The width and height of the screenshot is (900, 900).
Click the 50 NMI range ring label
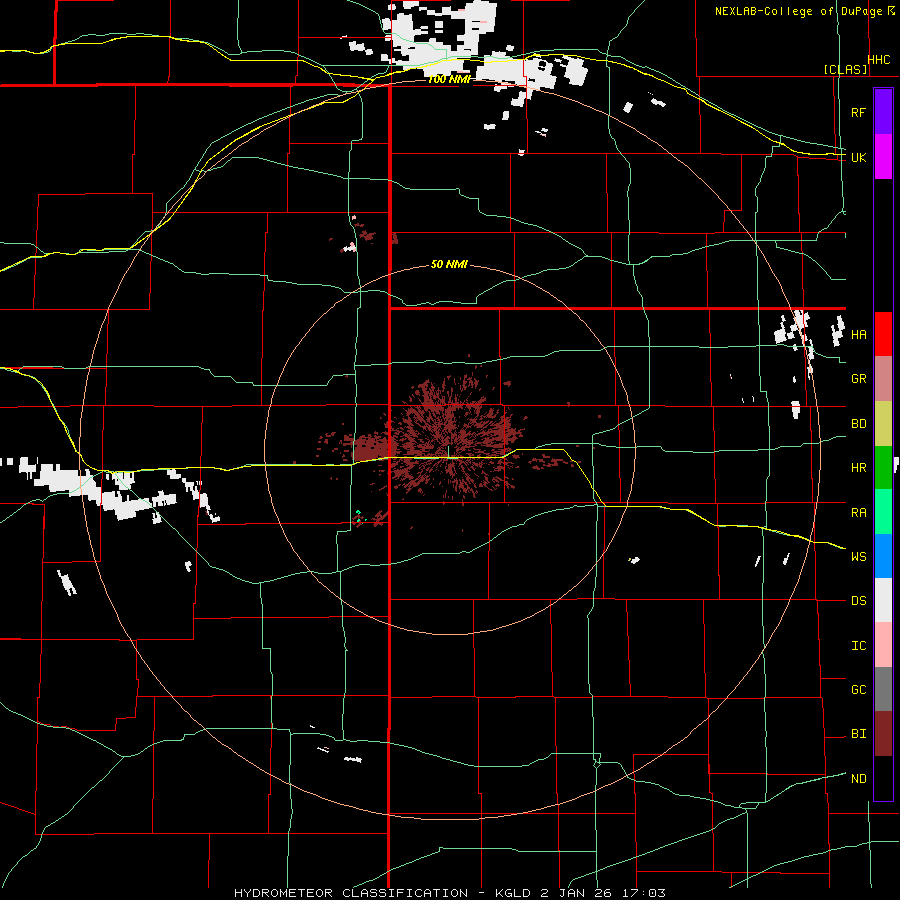click(449, 264)
